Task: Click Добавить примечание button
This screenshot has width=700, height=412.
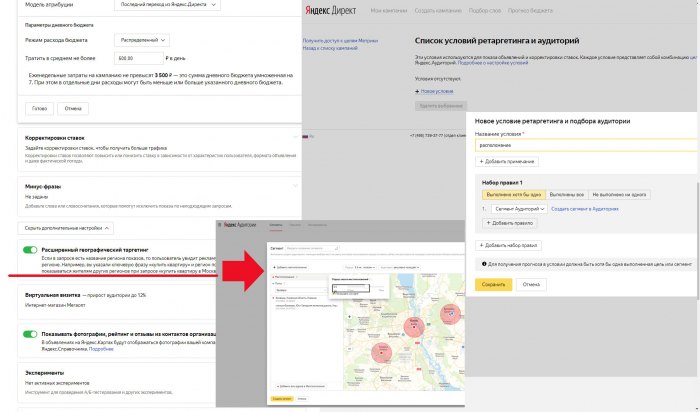Action: (x=507, y=162)
